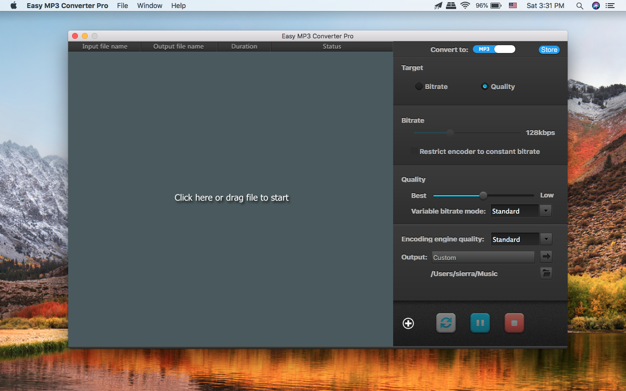Open Siri from the menu bar

pos(596,6)
